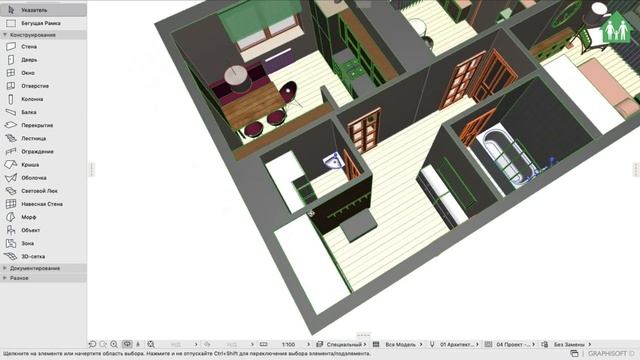Click the GRAPHISOFT ID link

pos(611,353)
